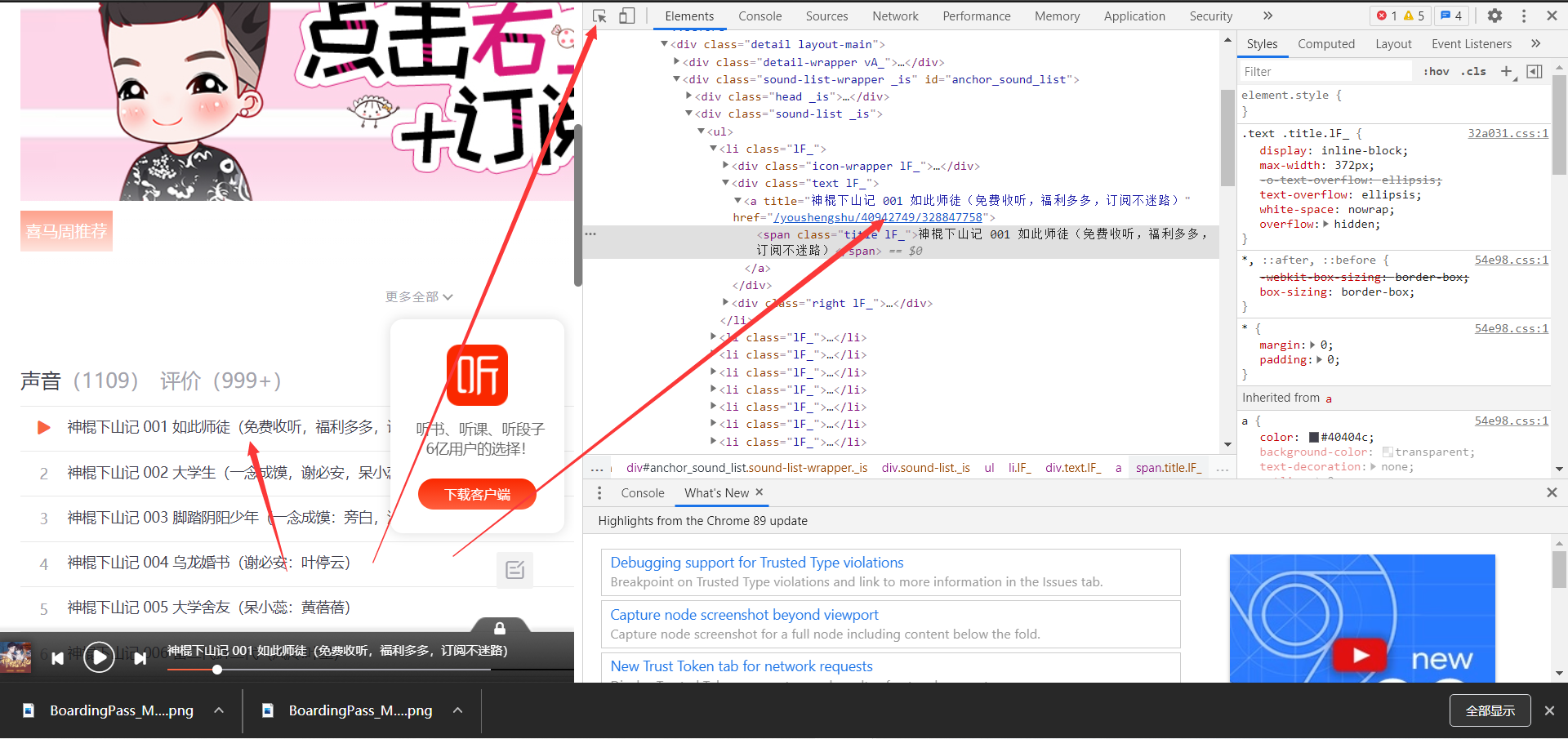Open the blue issues count badge
Viewport: 1568px width, 739px height.
point(1451,16)
